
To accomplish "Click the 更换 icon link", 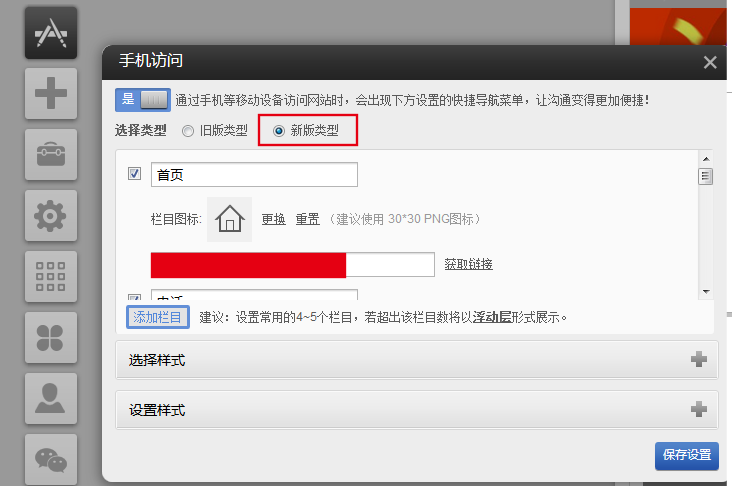I will tap(273, 219).
